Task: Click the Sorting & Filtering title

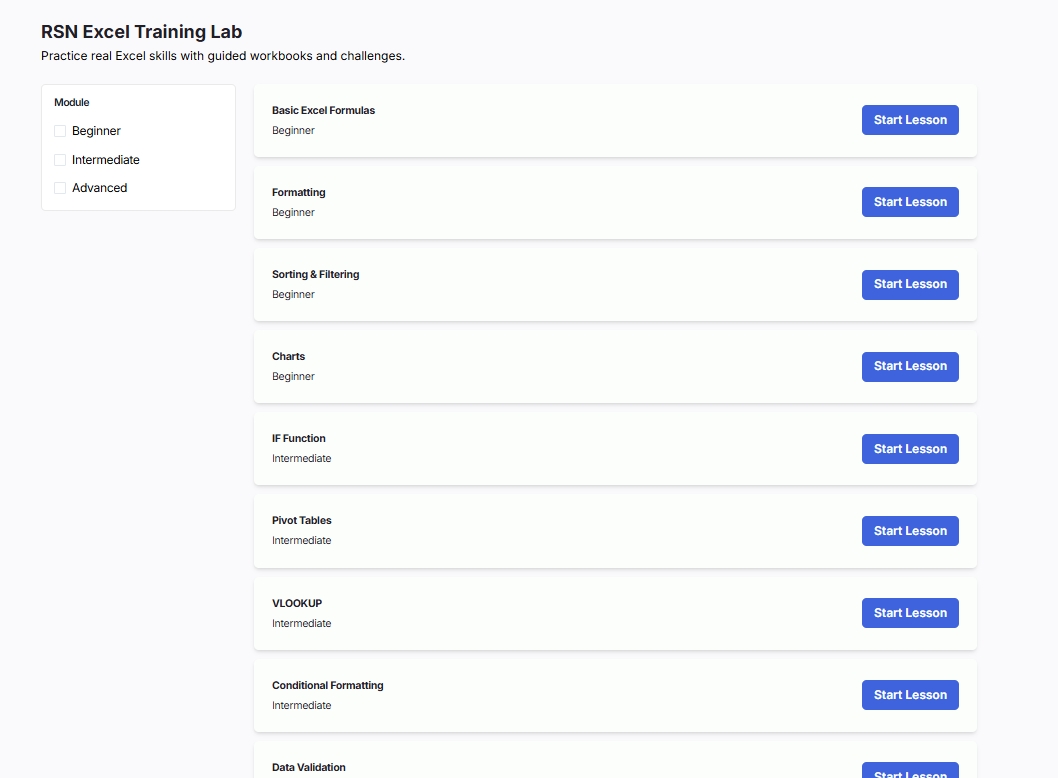Action: tap(315, 275)
